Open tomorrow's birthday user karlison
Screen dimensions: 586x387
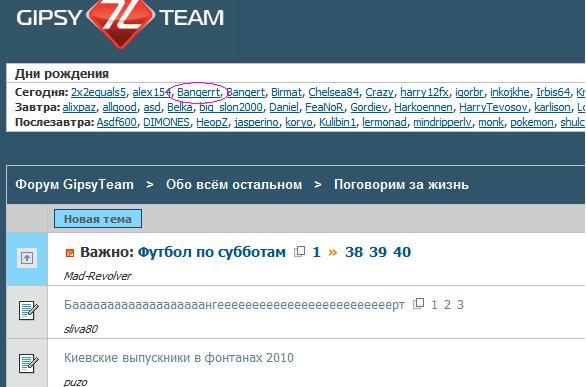coord(552,108)
